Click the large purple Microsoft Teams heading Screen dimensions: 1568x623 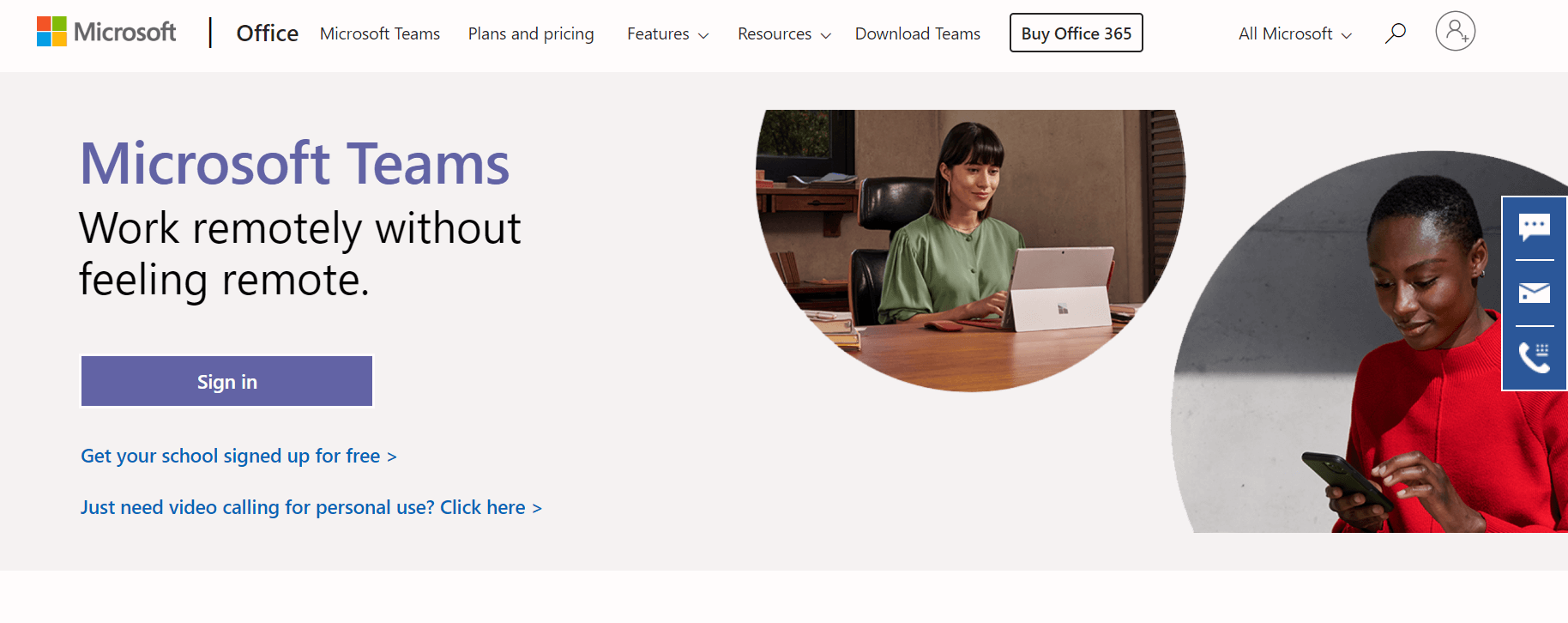294,163
